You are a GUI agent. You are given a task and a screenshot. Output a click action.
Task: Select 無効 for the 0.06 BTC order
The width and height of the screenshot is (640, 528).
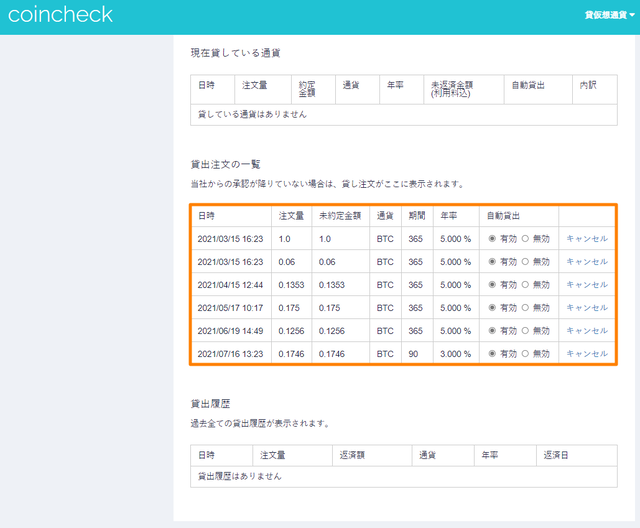[x=525, y=262]
